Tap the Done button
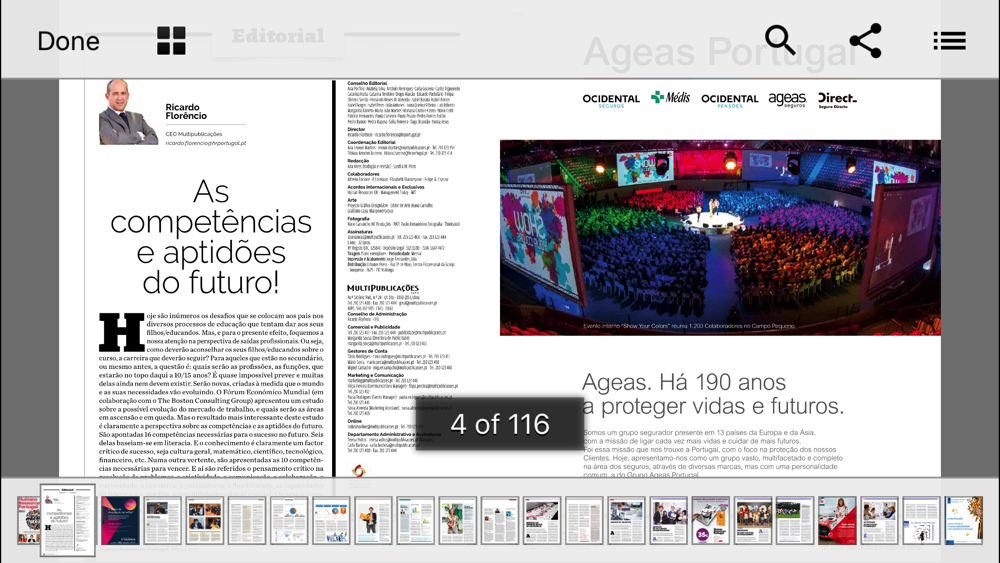This screenshot has height=563, width=1000. [68, 41]
